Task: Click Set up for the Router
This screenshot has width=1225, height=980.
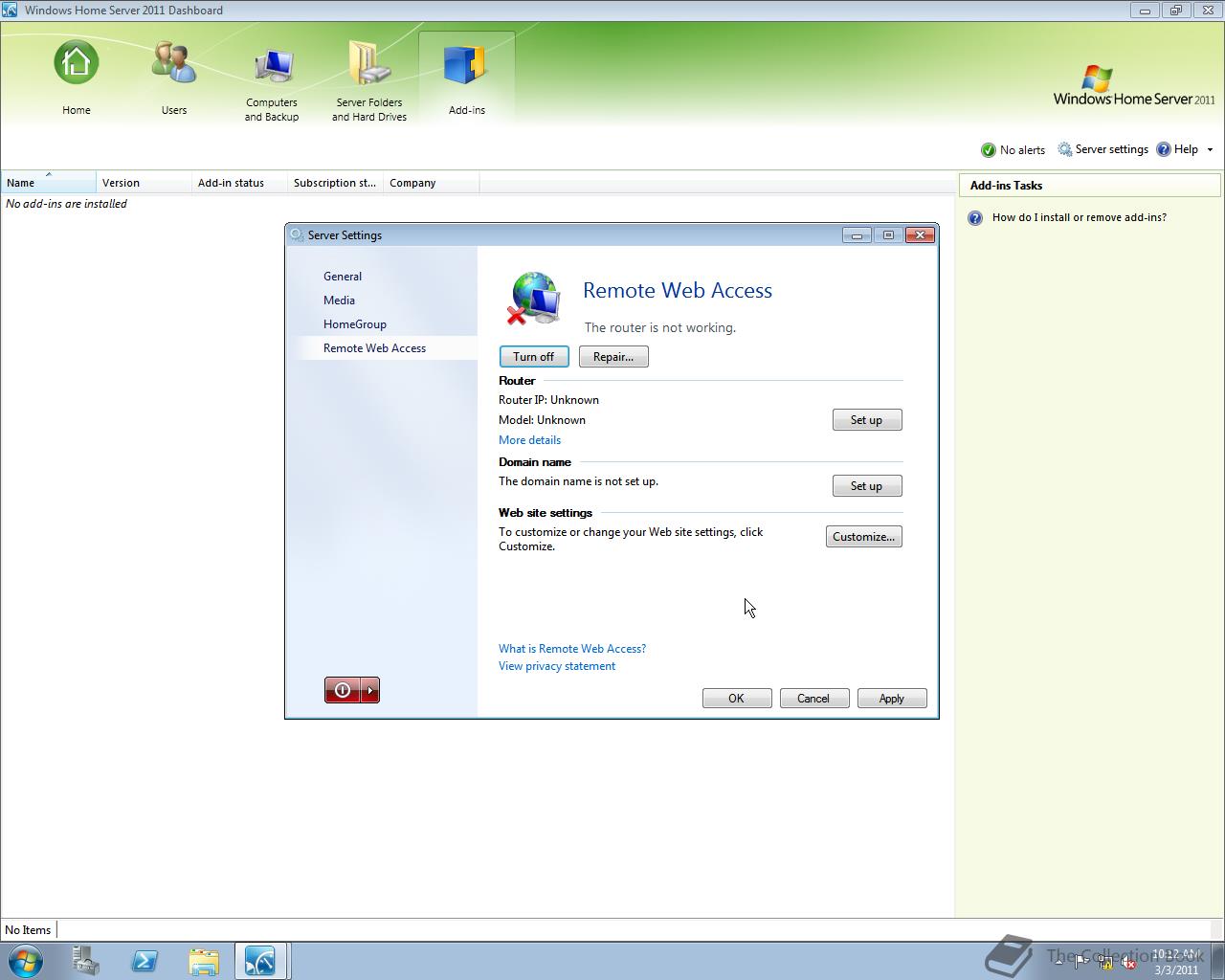Action: pyautogui.click(x=867, y=420)
